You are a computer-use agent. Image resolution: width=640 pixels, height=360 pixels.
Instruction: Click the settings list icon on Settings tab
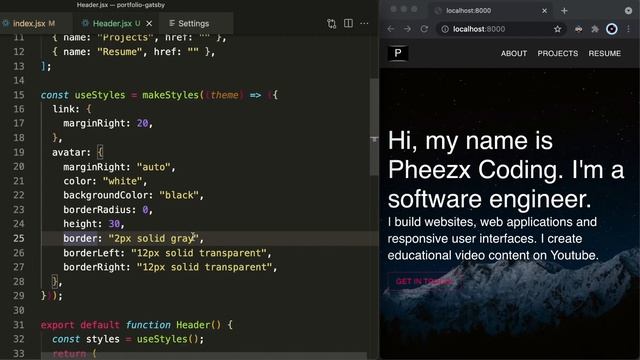(172, 23)
